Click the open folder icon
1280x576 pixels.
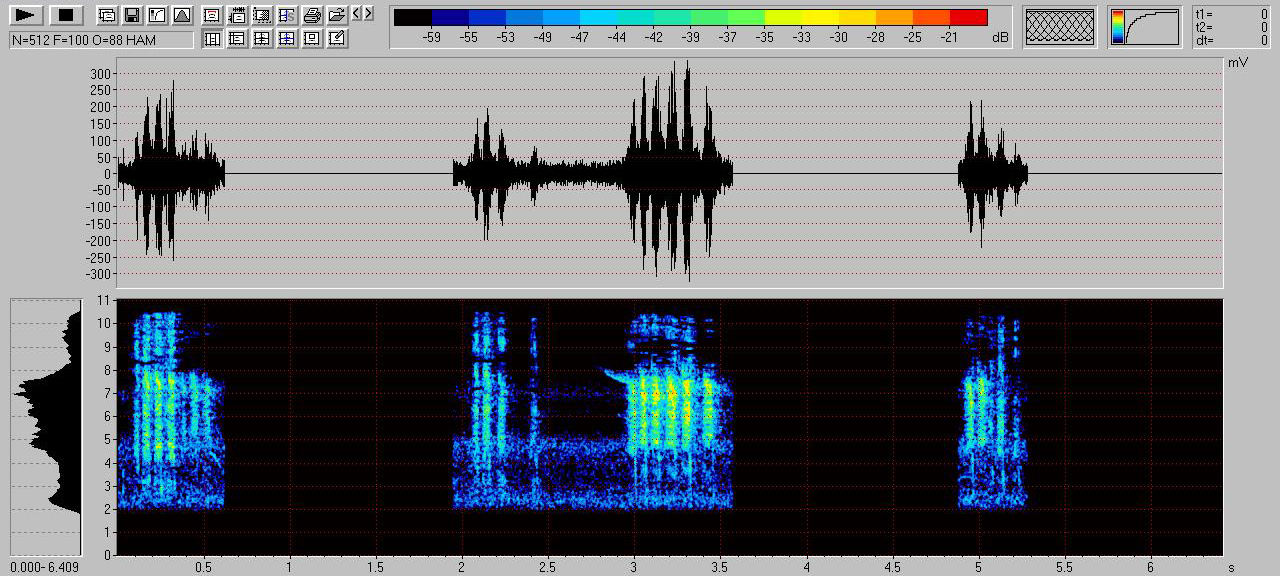coord(337,15)
